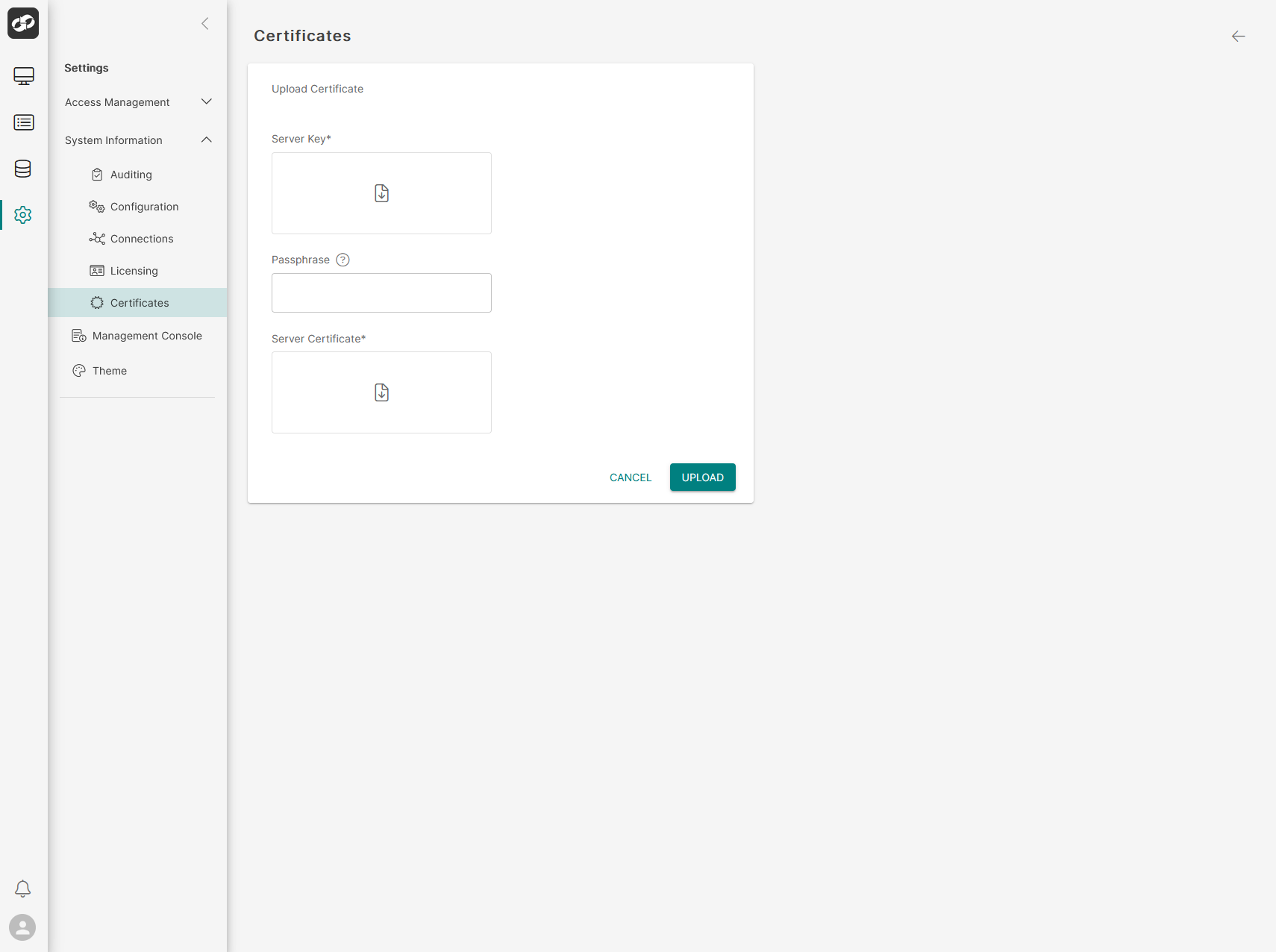Click the Management Console icon
This screenshot has height=952, width=1276.
pyautogui.click(x=79, y=336)
